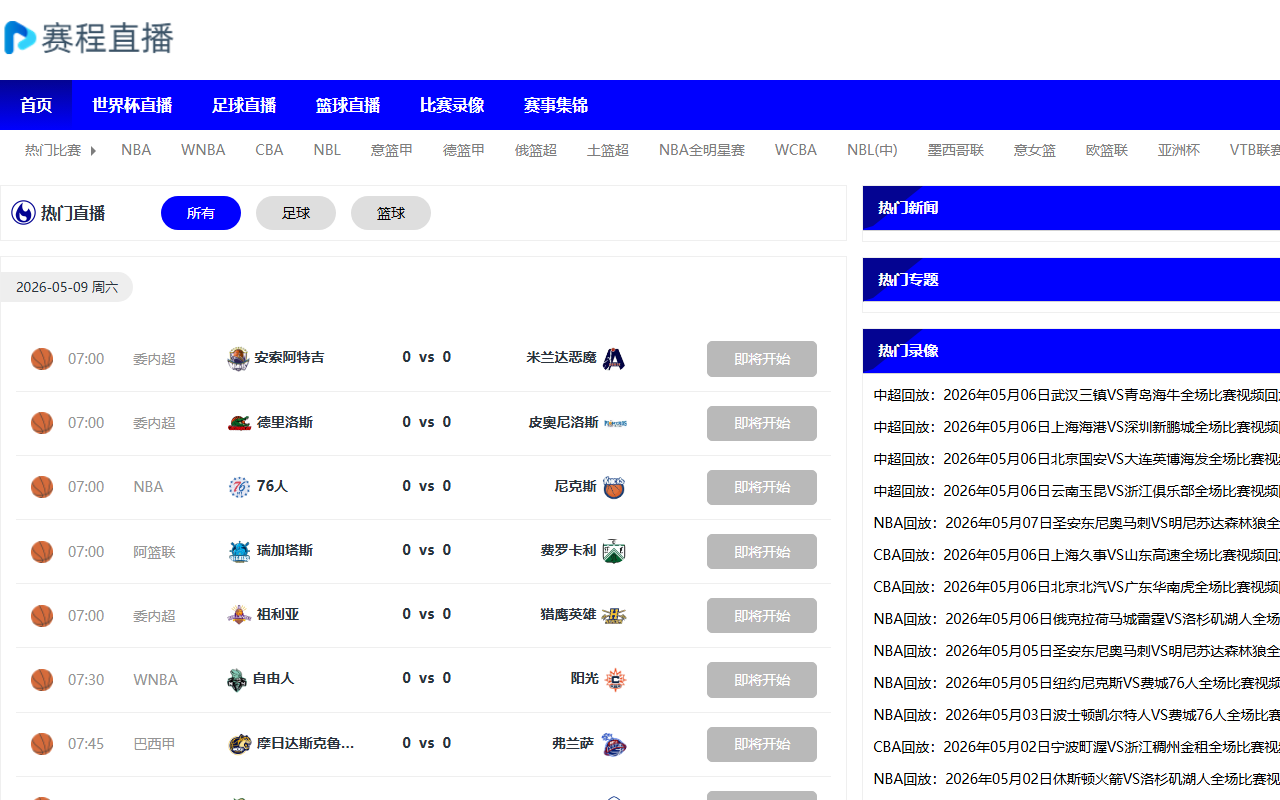Select the 篮球 filter pill
The image size is (1280, 800).
391,213
